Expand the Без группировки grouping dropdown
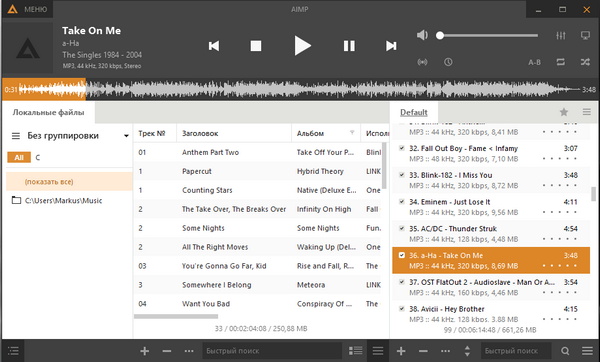 click(126, 136)
